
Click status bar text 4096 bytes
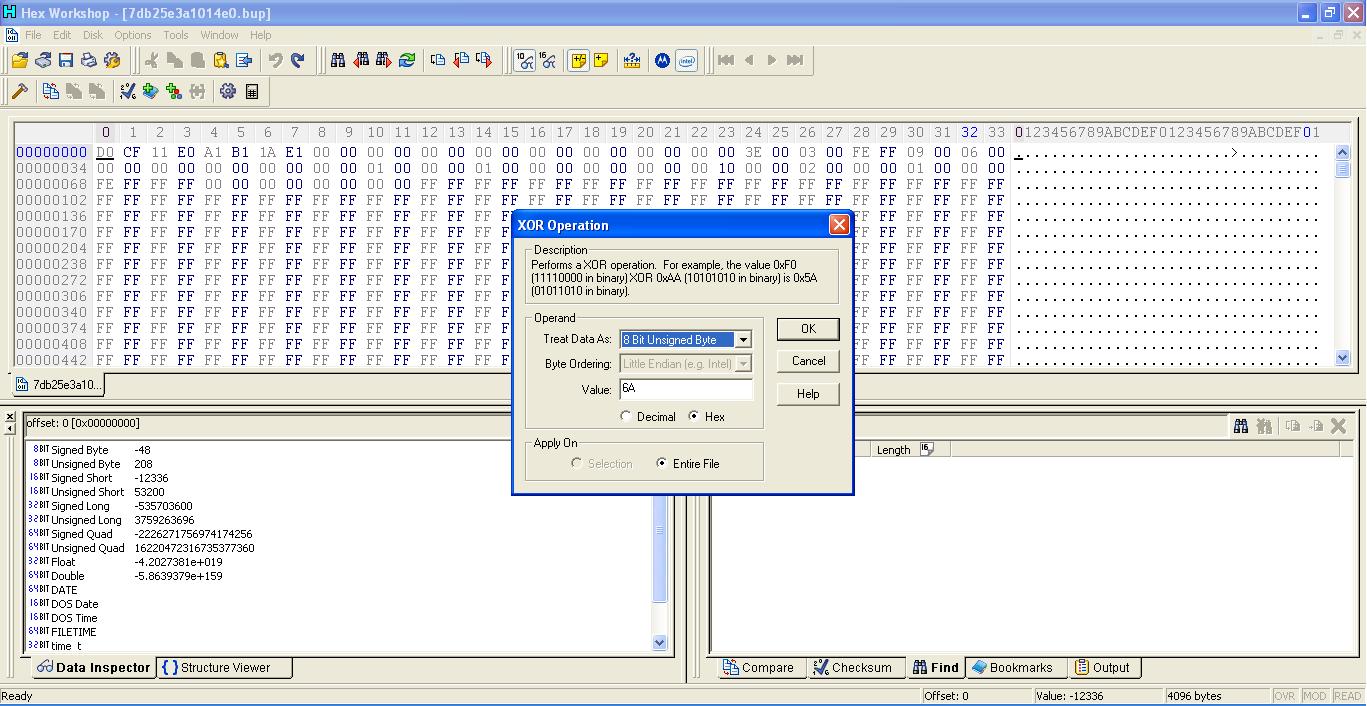[1194, 696]
